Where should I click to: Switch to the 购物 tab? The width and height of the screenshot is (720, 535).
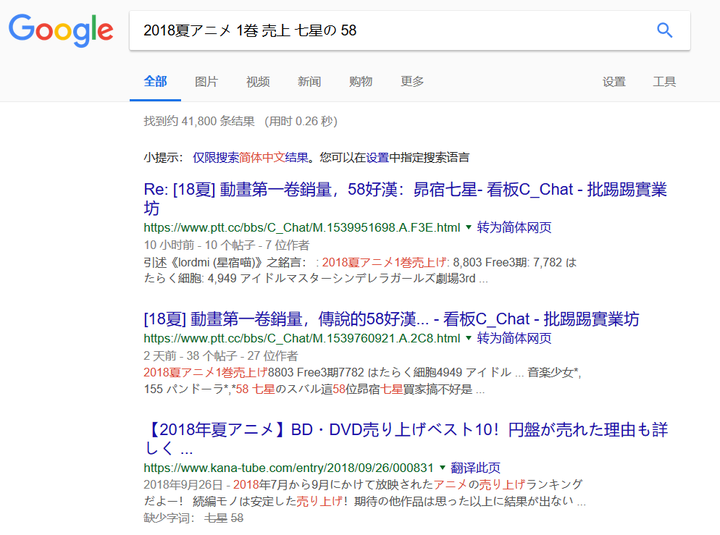click(x=360, y=82)
